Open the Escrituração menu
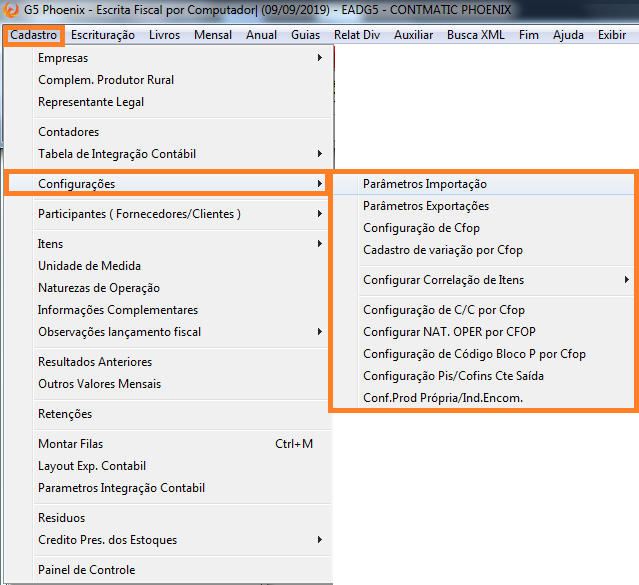The height and width of the screenshot is (585, 639). (x=103, y=35)
